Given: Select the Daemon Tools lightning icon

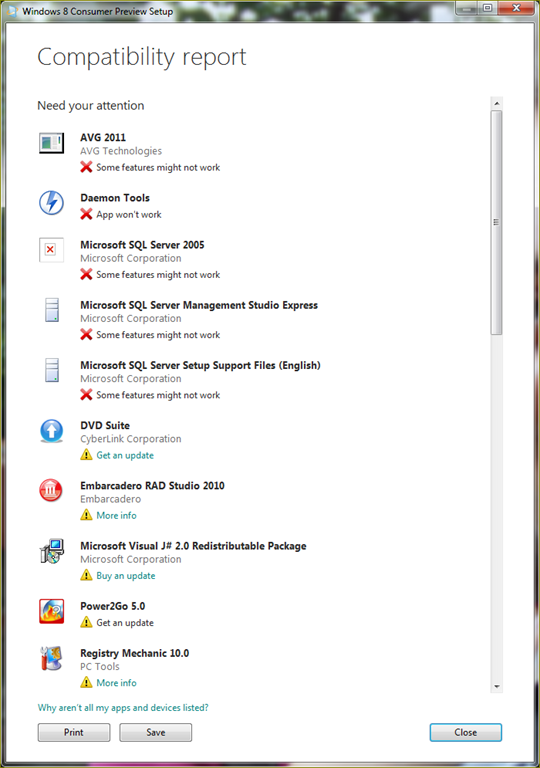Looking at the screenshot, I should [51, 202].
